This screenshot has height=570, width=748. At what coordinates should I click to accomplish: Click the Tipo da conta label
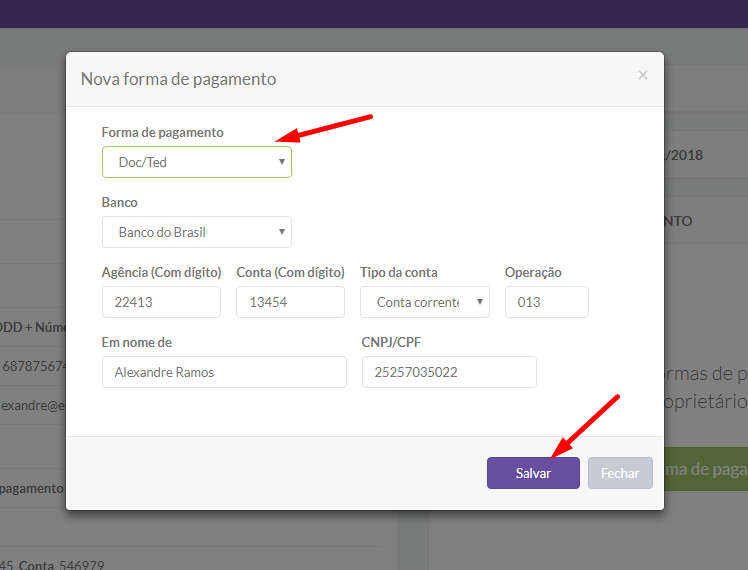398,272
